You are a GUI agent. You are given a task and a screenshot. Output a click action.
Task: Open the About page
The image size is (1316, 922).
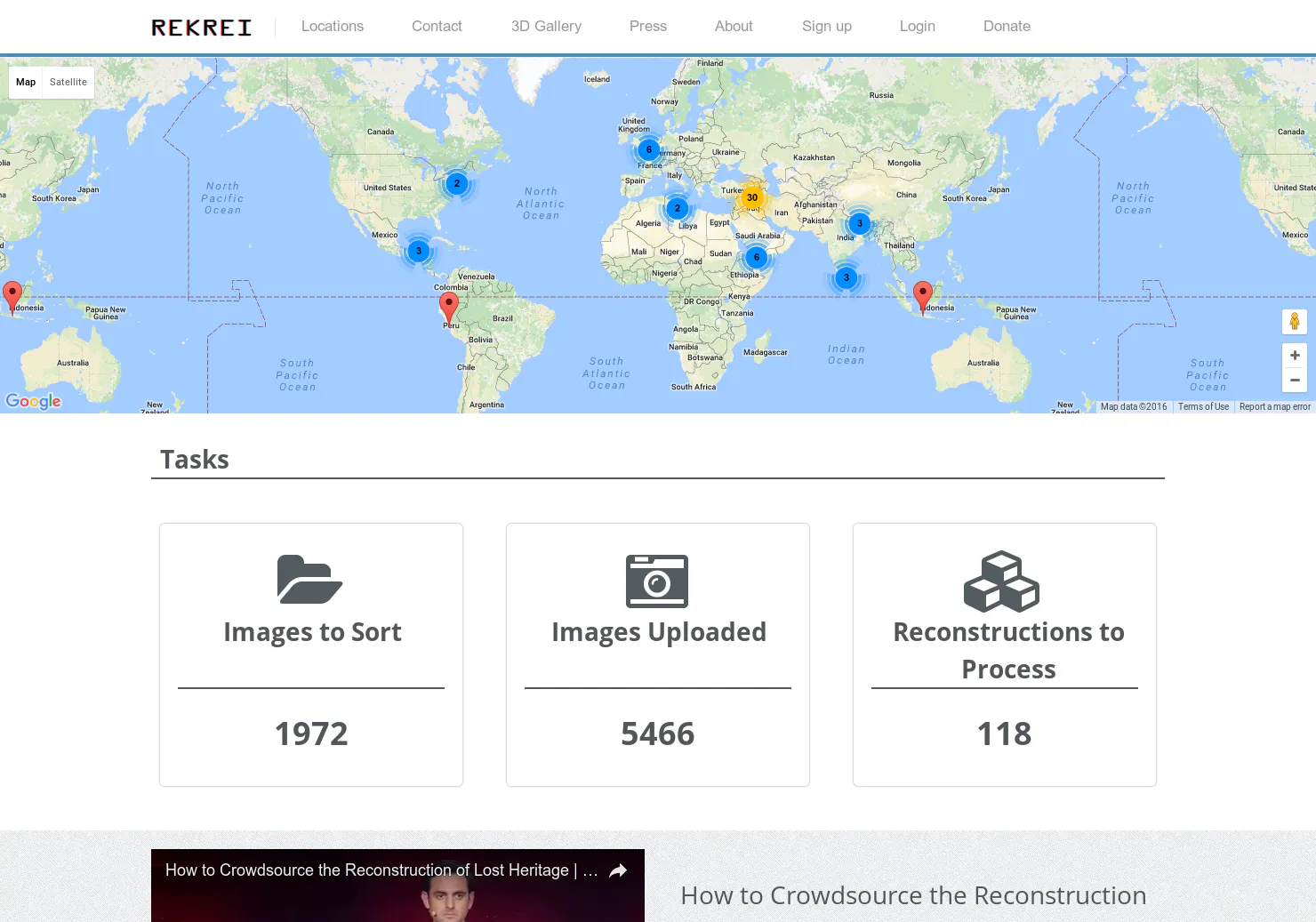coord(734,27)
